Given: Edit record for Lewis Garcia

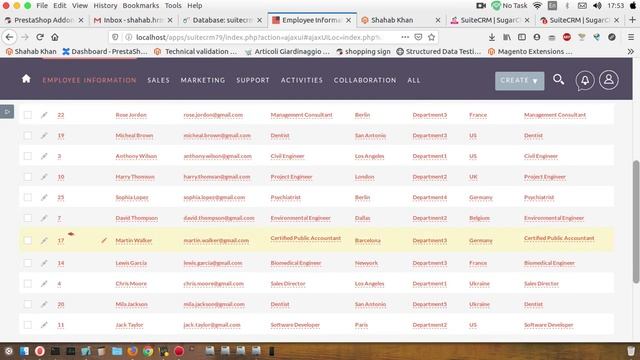Looking at the screenshot, I should [x=44, y=263].
